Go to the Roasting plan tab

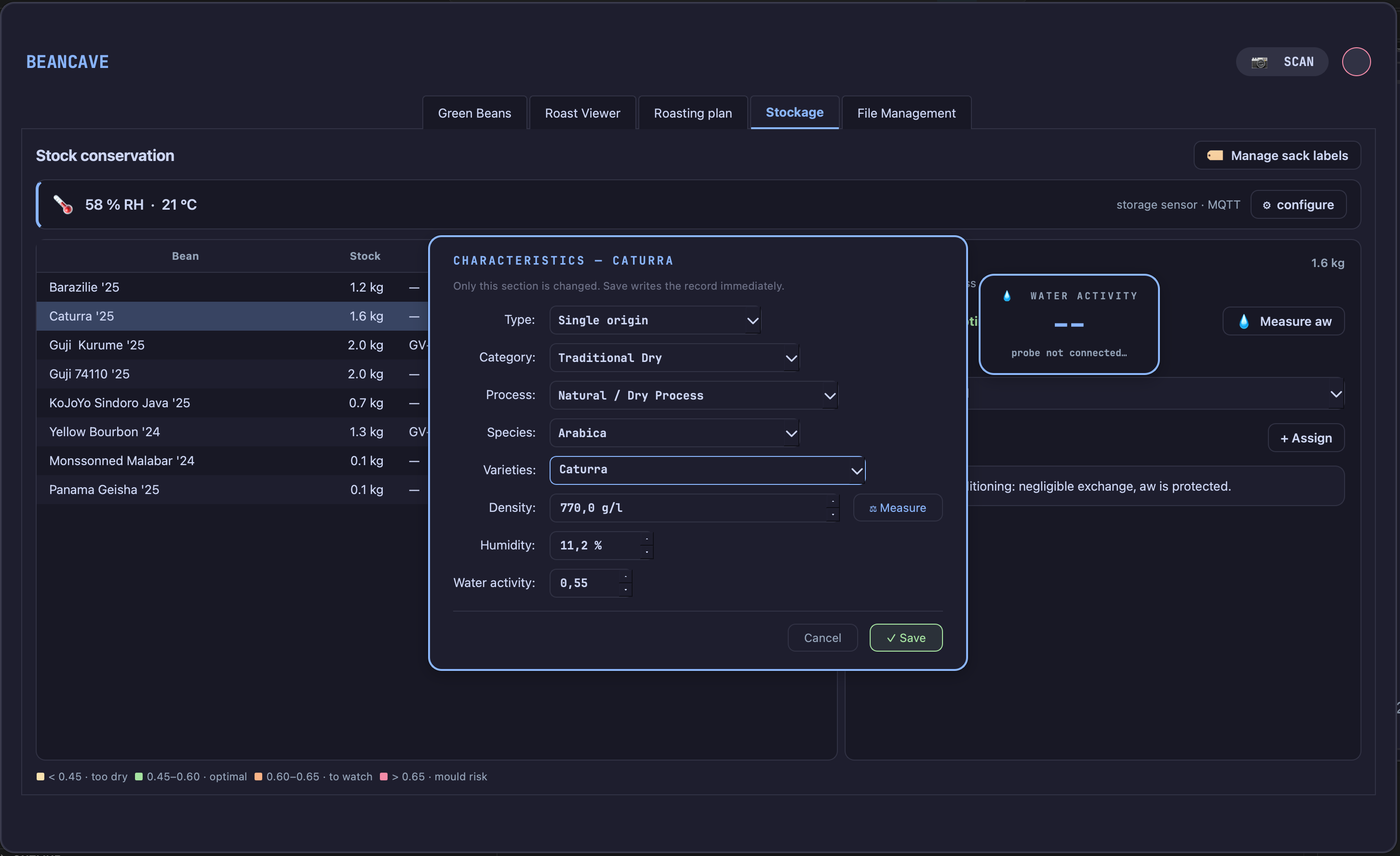pyautogui.click(x=693, y=113)
